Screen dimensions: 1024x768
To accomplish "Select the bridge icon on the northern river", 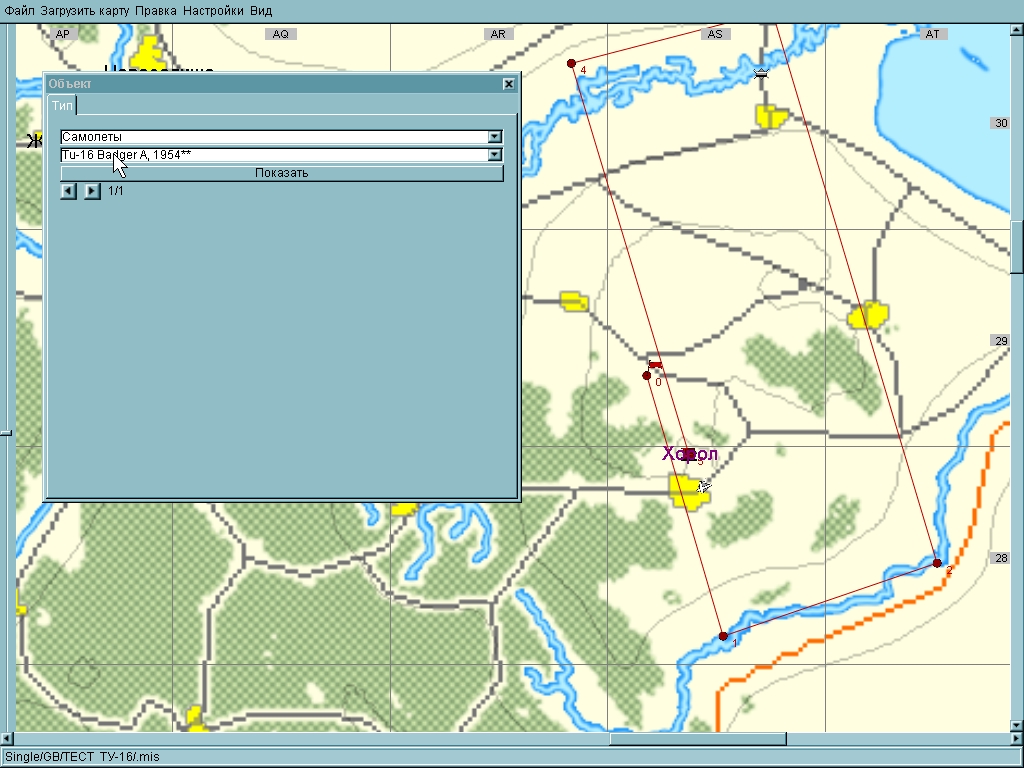I will 761,74.
